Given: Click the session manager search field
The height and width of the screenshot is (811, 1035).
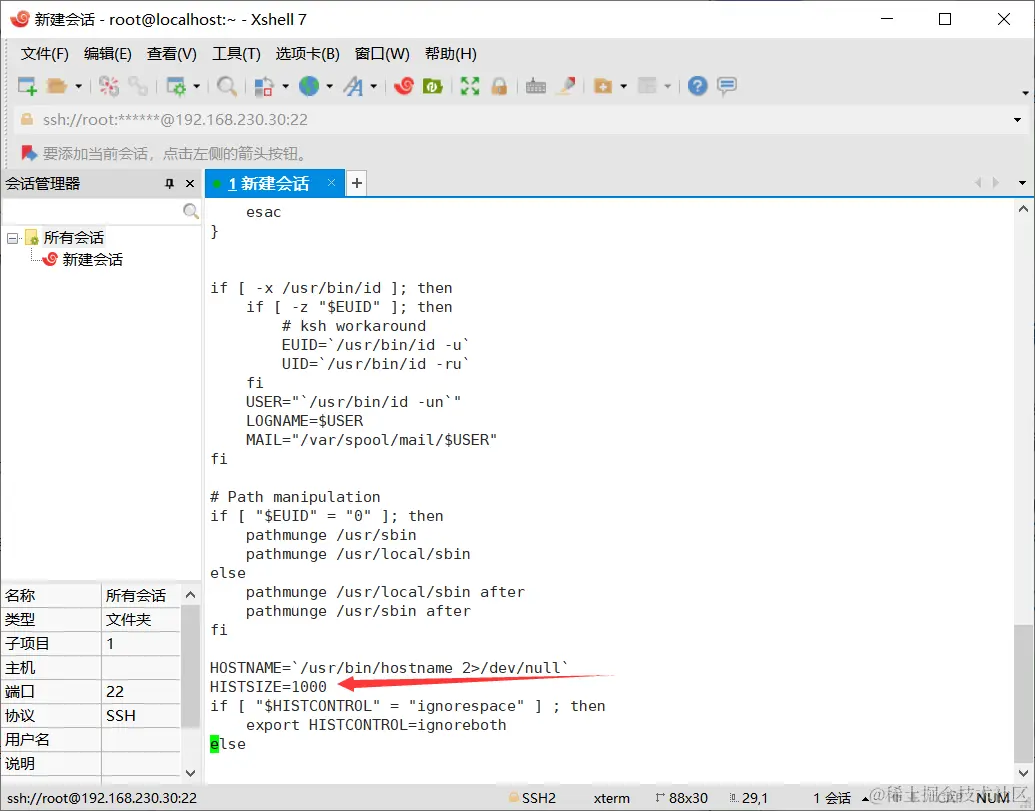Looking at the screenshot, I should [92, 211].
